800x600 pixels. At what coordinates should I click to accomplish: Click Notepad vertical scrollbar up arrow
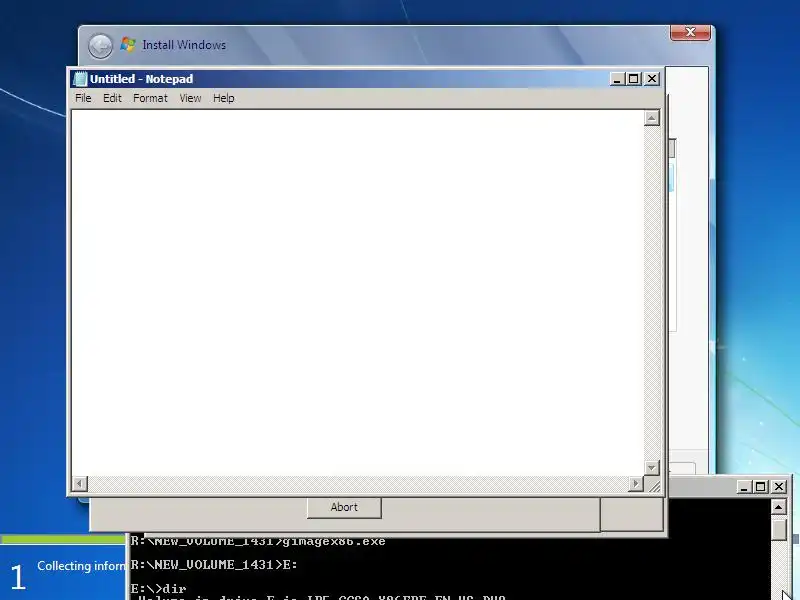pyautogui.click(x=652, y=118)
